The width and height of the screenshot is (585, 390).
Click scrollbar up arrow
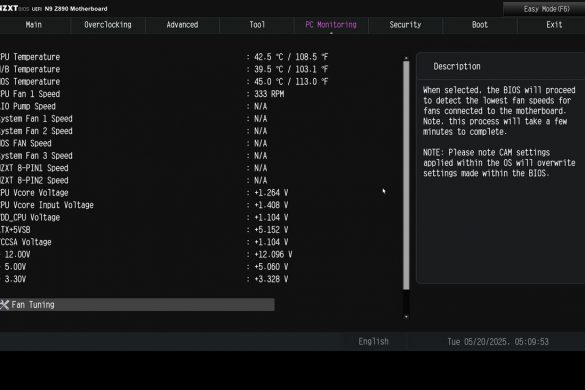(x=406, y=58)
